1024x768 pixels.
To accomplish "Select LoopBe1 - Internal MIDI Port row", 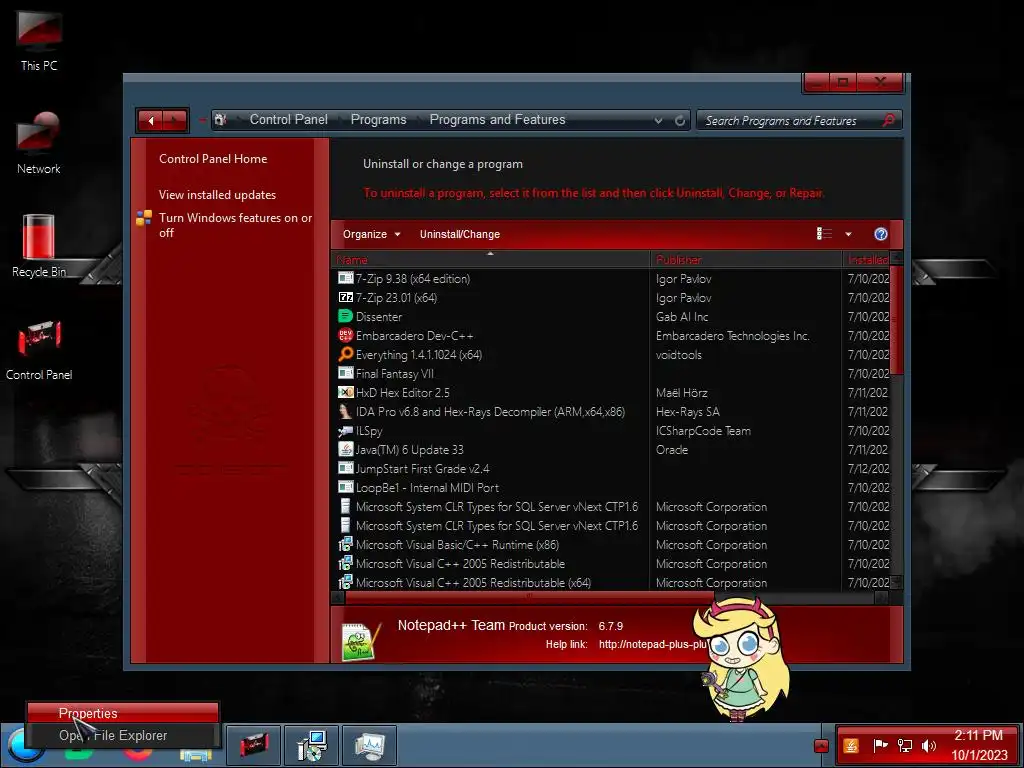I will tap(613, 487).
